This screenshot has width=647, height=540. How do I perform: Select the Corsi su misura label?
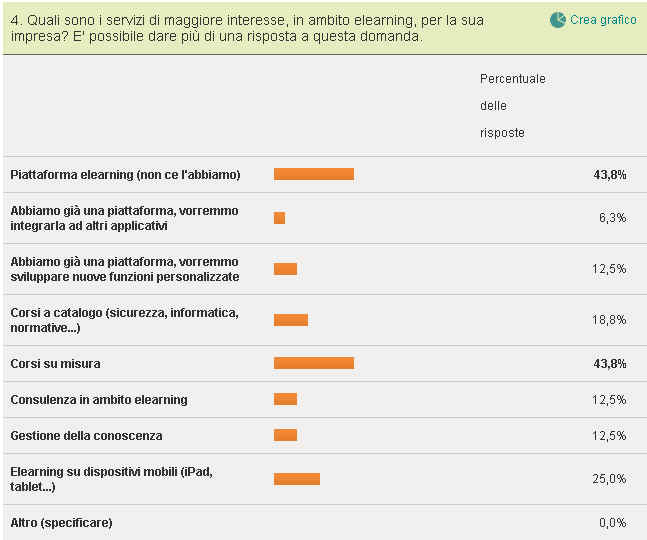click(55, 363)
